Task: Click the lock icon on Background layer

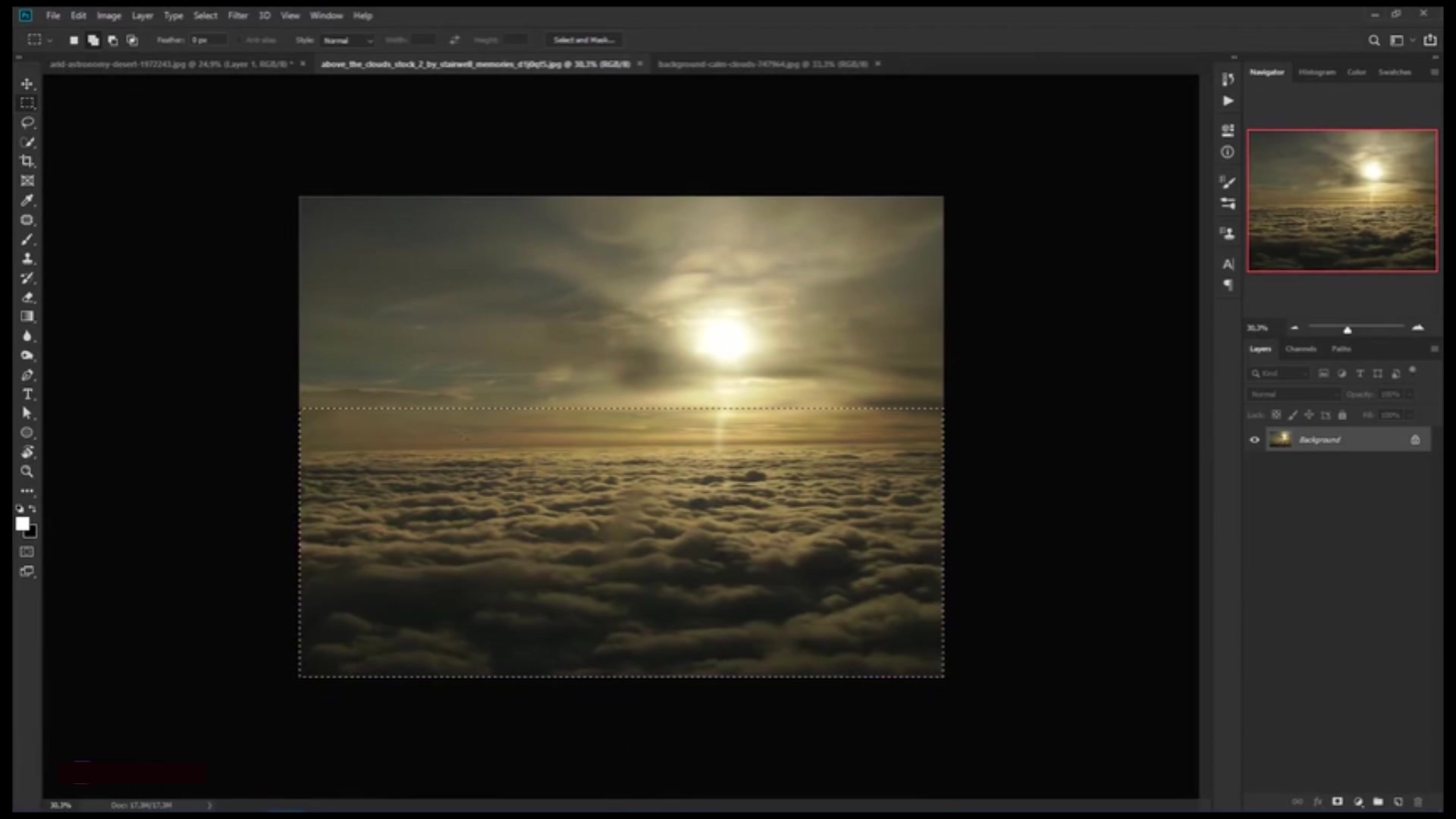Action: [x=1415, y=440]
